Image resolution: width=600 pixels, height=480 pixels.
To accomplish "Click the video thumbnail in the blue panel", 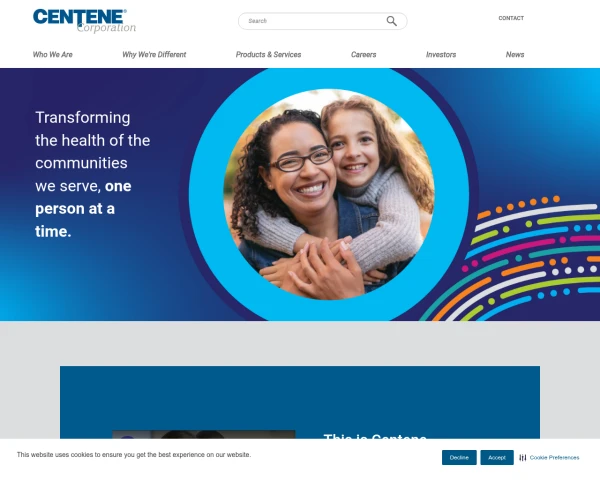I will click(204, 434).
